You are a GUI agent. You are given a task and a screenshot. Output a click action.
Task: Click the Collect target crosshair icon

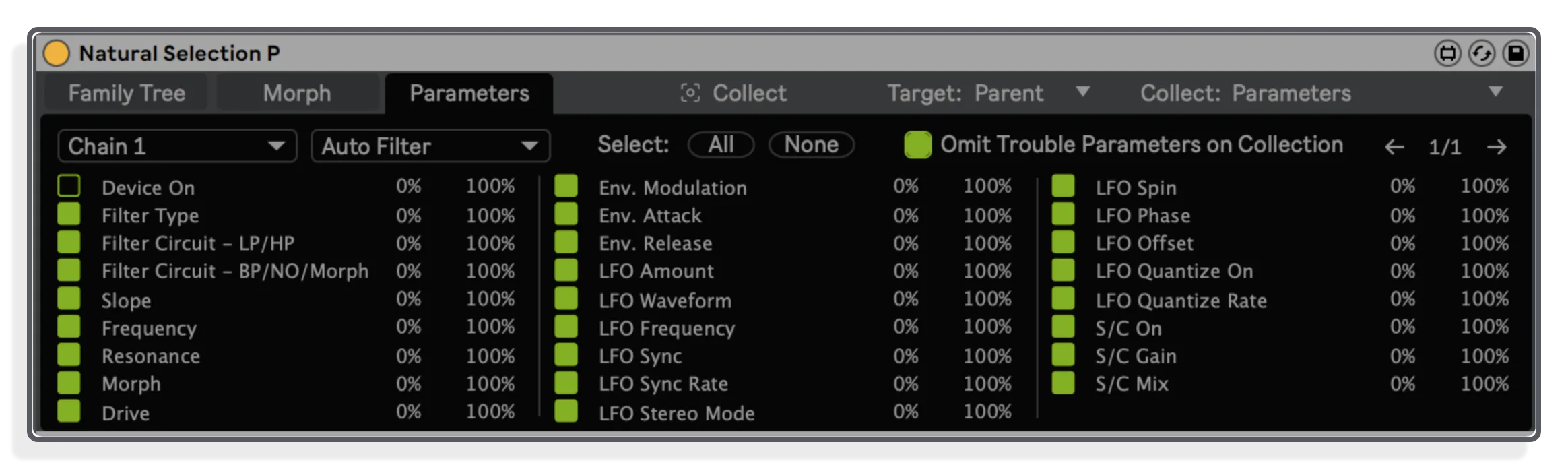point(690,93)
